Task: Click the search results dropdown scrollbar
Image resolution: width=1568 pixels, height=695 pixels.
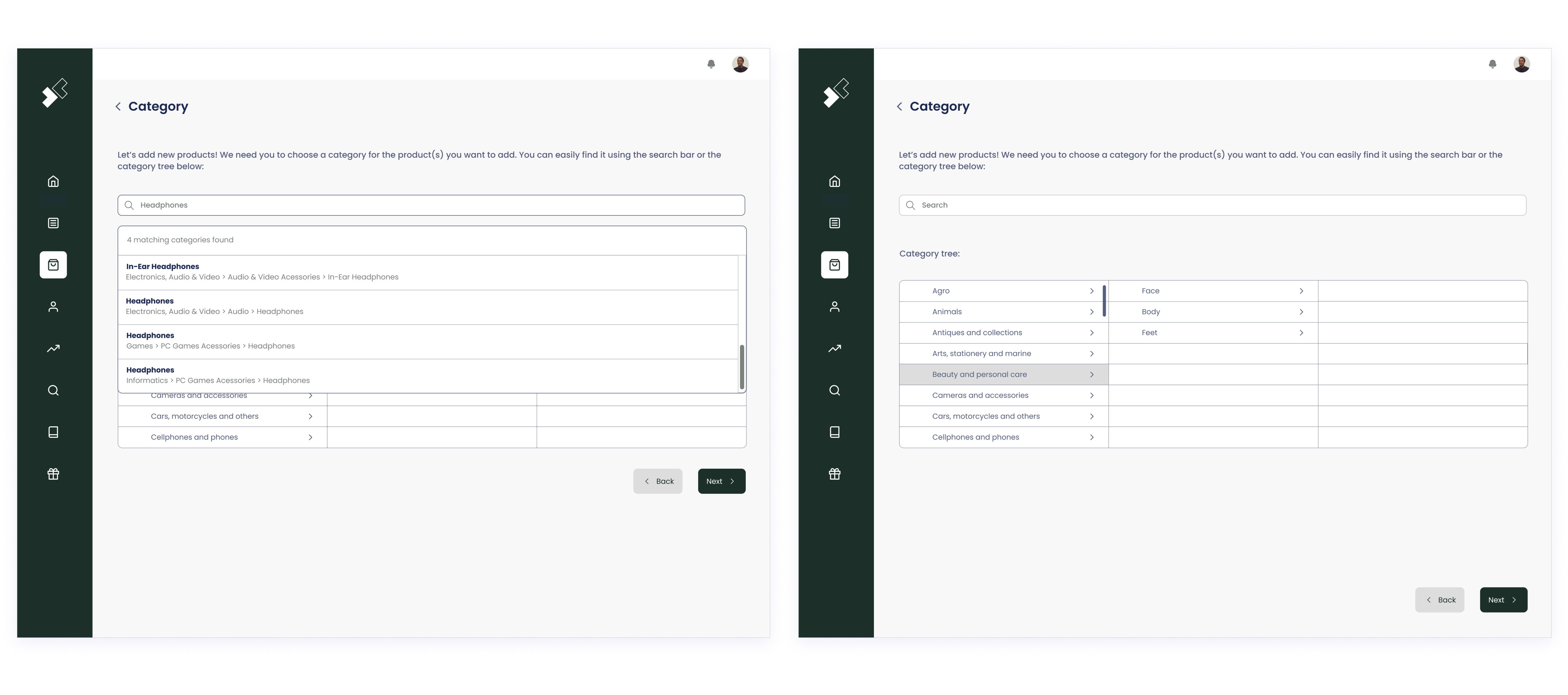Action: coord(742,367)
